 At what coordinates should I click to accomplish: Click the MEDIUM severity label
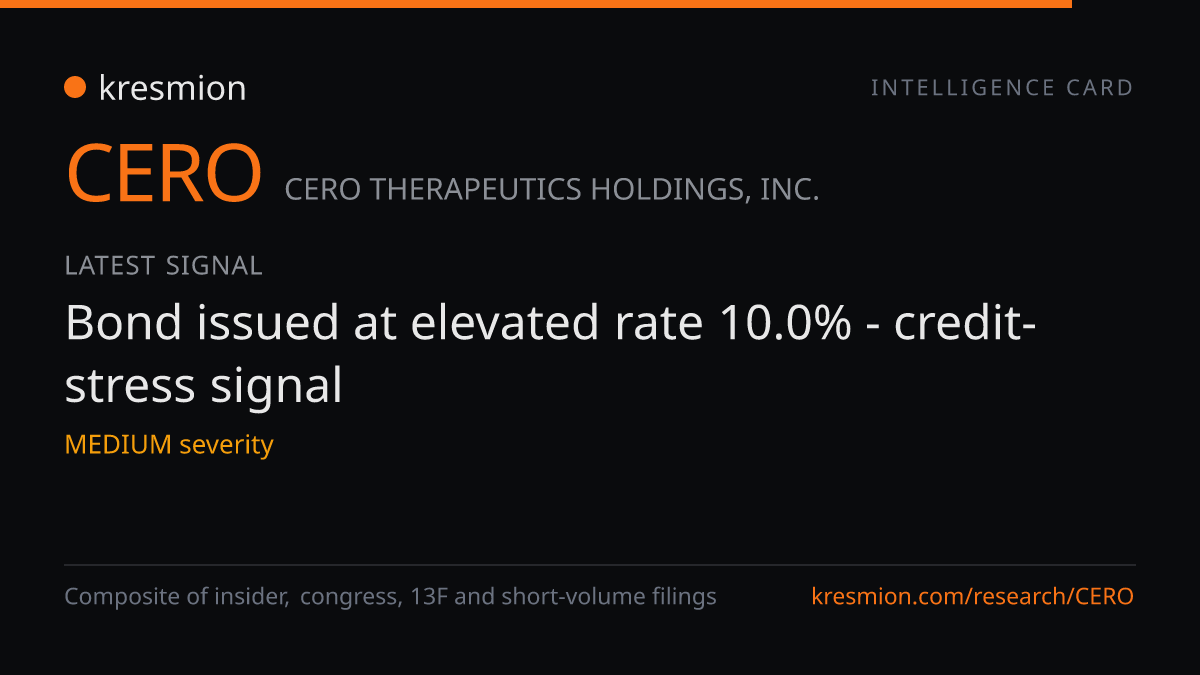coord(169,444)
